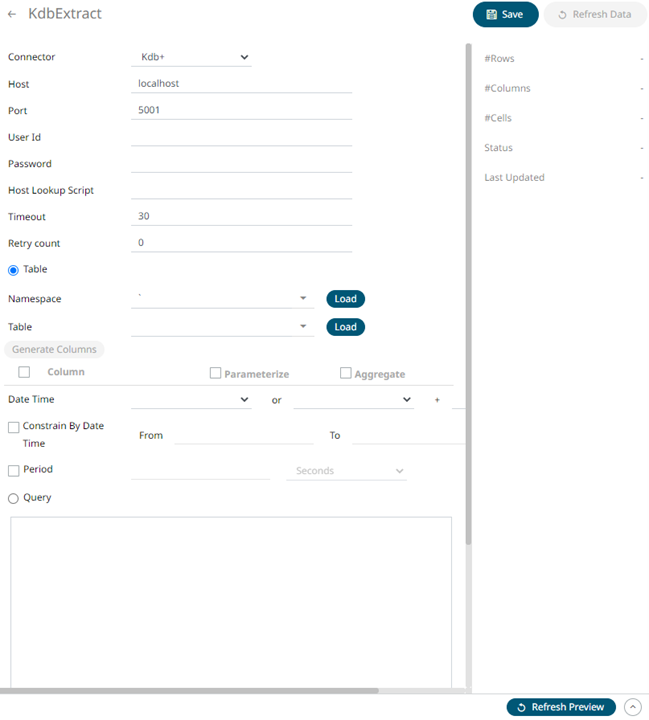
Task: Select the Query radio button
Action: click(x=13, y=498)
